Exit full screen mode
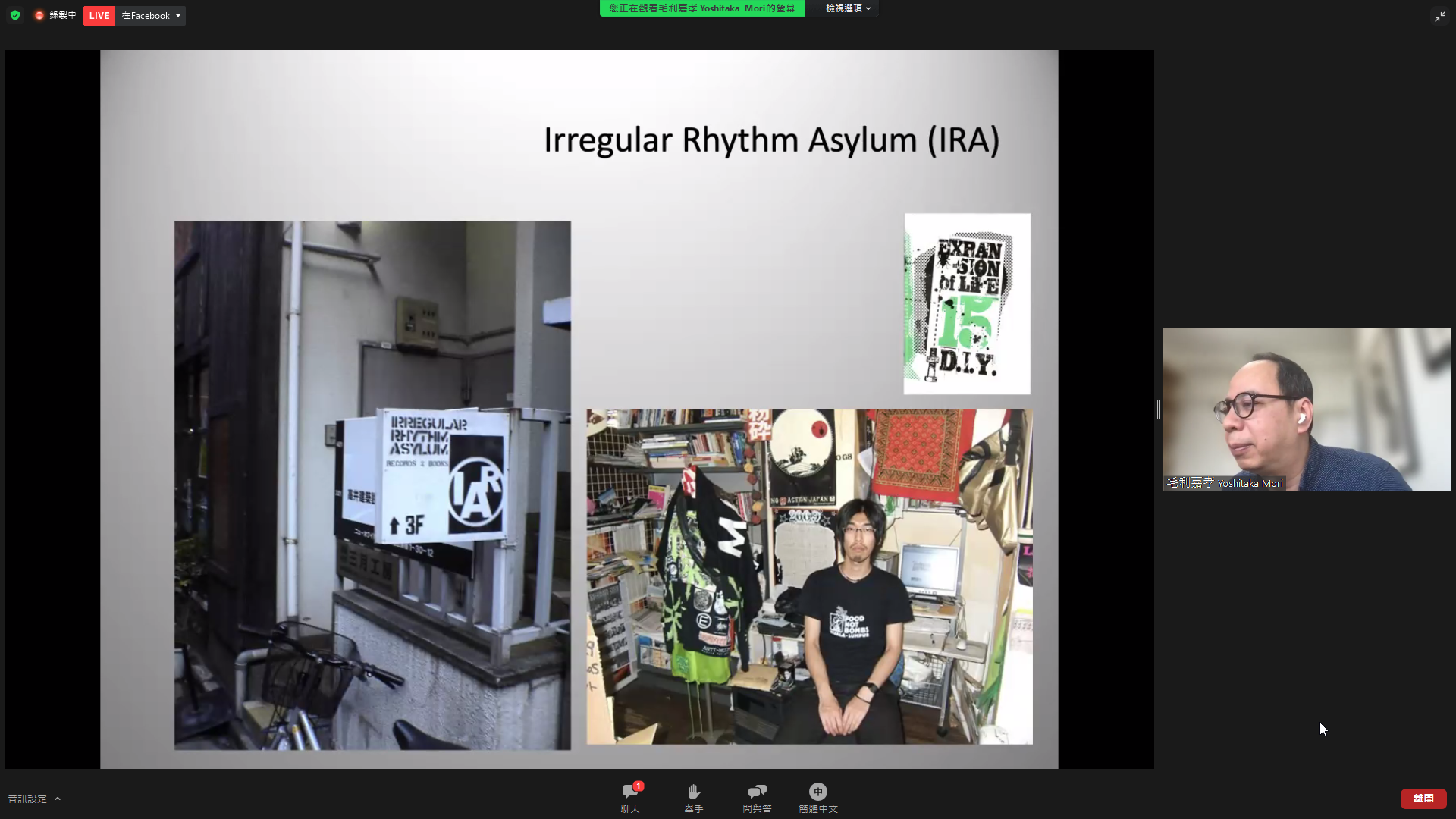This screenshot has height=819, width=1456. [x=1439, y=16]
